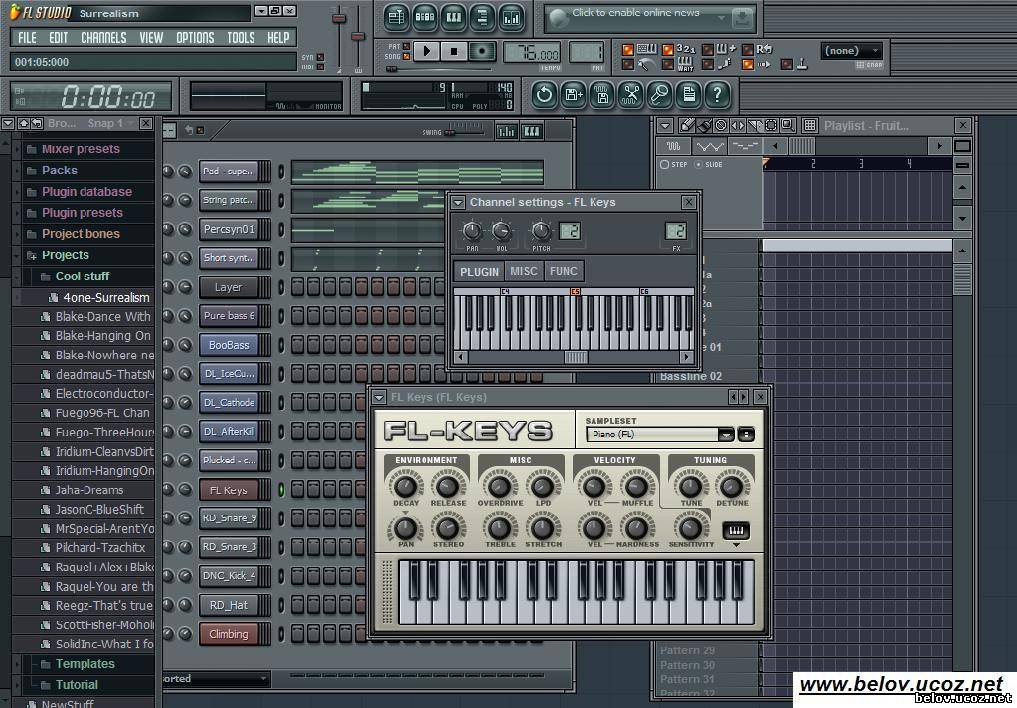Pick the Zoom magnifier tool in Playlist
Image resolution: width=1017 pixels, height=708 pixels.
tap(787, 125)
